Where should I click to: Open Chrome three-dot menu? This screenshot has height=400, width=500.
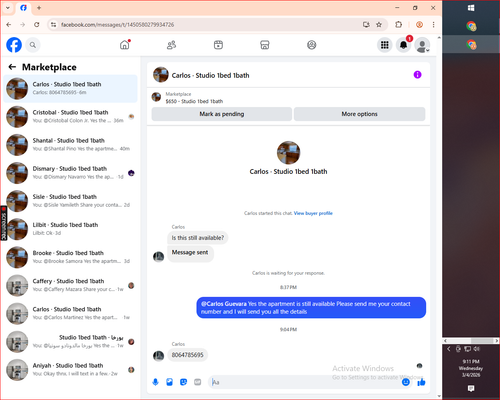pyautogui.click(x=433, y=24)
